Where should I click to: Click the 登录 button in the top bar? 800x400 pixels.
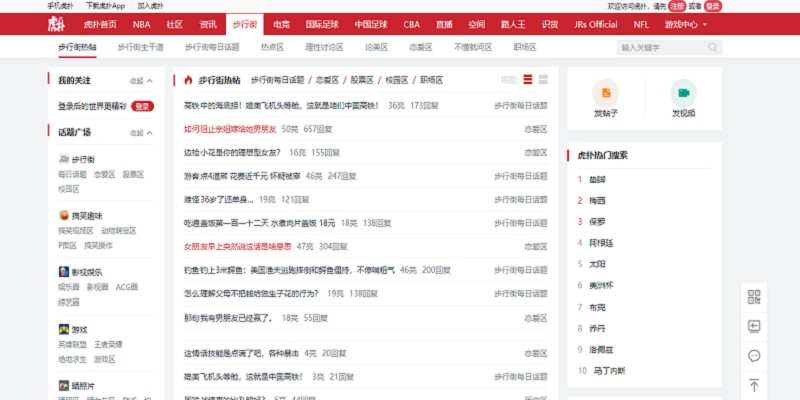(x=713, y=6)
